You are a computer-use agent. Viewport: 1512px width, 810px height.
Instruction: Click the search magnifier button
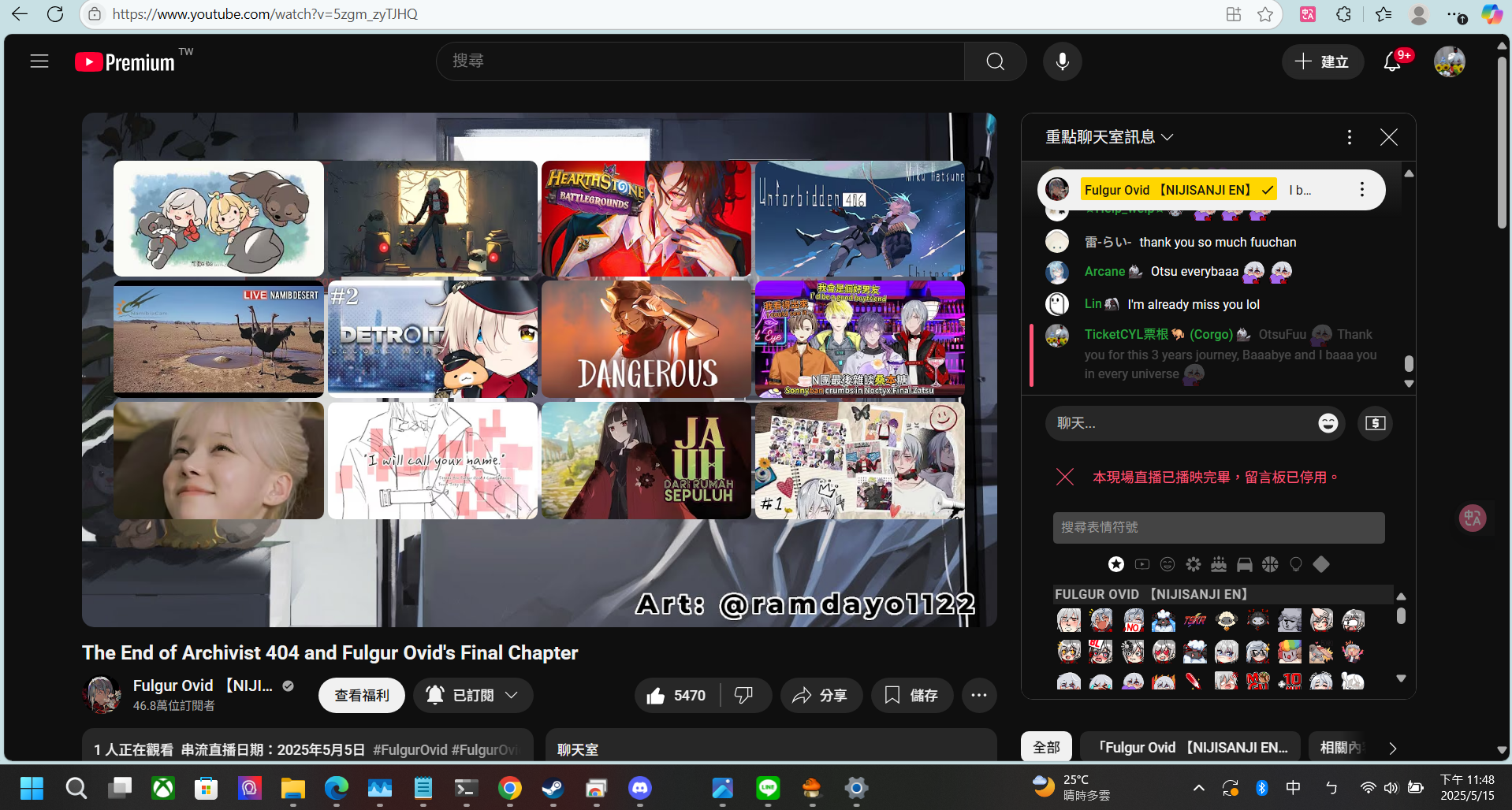pos(995,61)
